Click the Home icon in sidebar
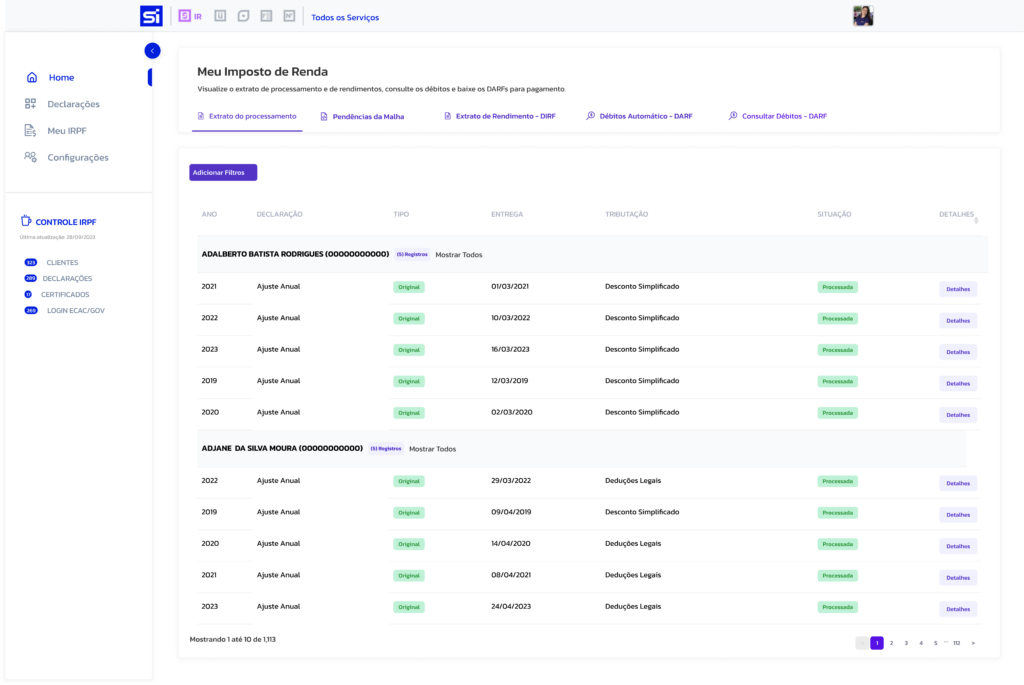This screenshot has width=1024, height=685. click(32, 78)
